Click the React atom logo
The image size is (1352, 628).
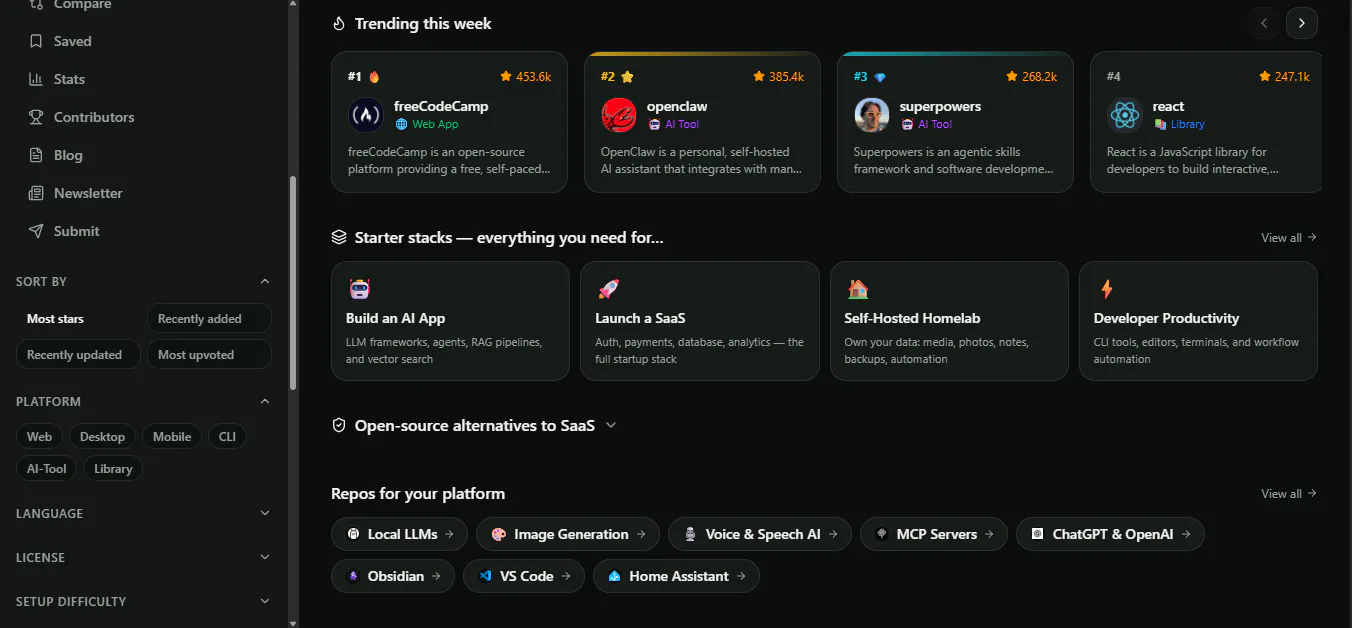[x=1125, y=115]
